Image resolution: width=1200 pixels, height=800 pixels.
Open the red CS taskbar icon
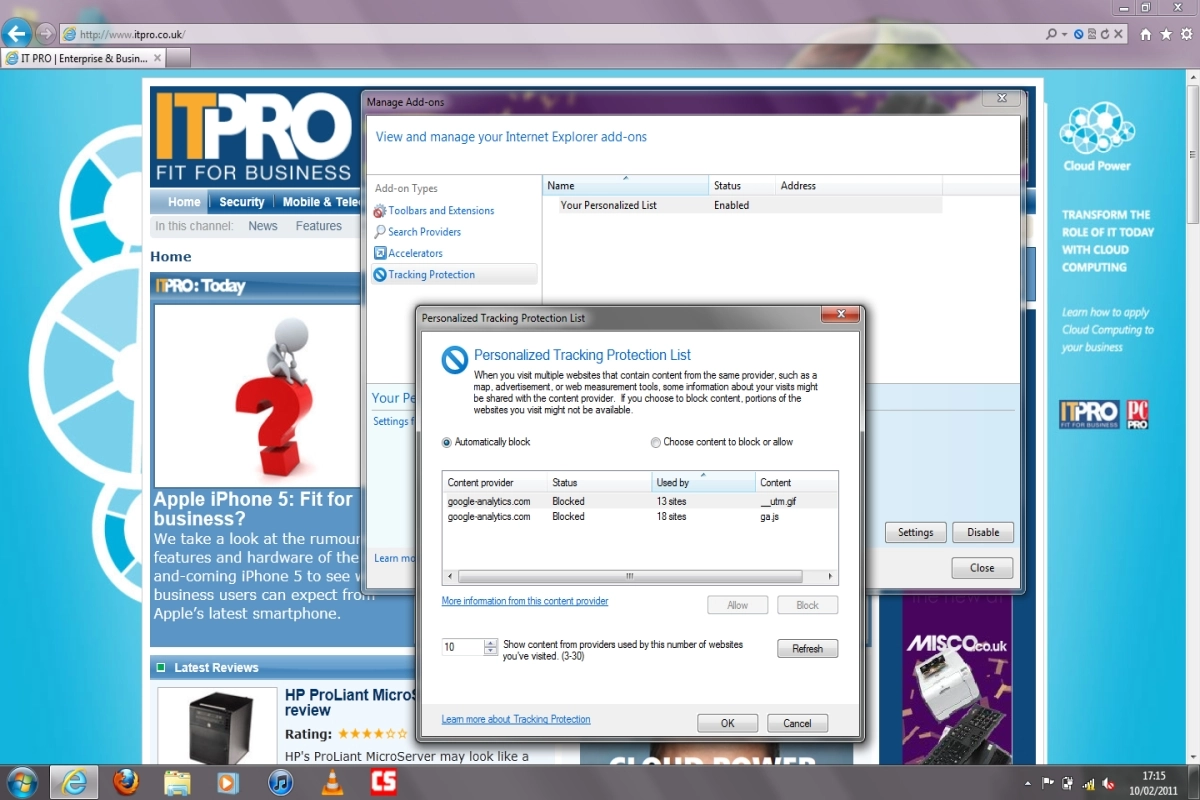point(383,782)
